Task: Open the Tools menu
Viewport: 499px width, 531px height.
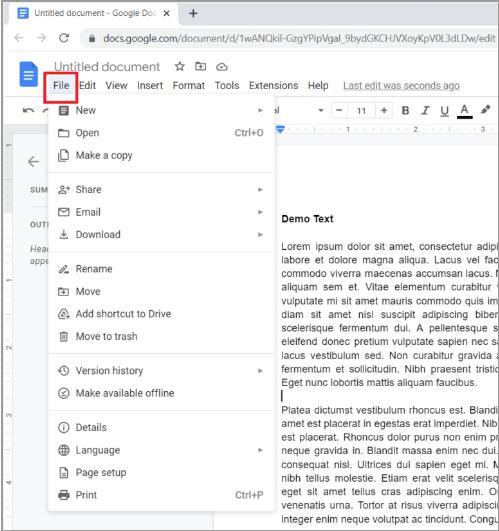Action: (227, 85)
